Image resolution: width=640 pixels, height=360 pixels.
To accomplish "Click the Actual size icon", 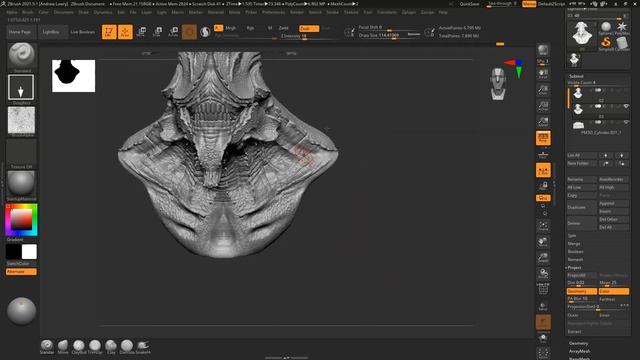I will [543, 105].
